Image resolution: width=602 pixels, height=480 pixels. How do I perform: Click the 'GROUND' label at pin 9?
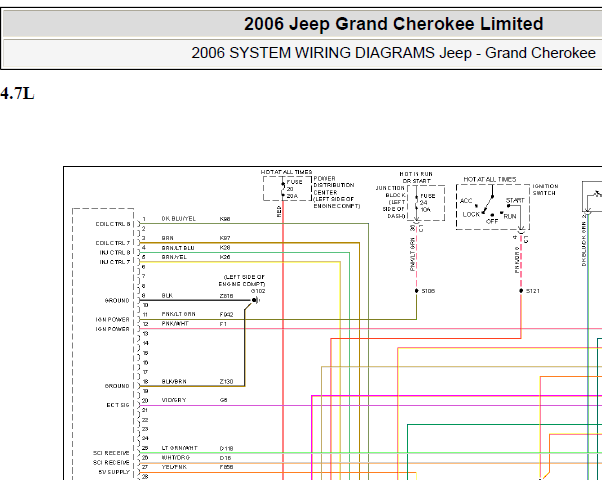117,300
